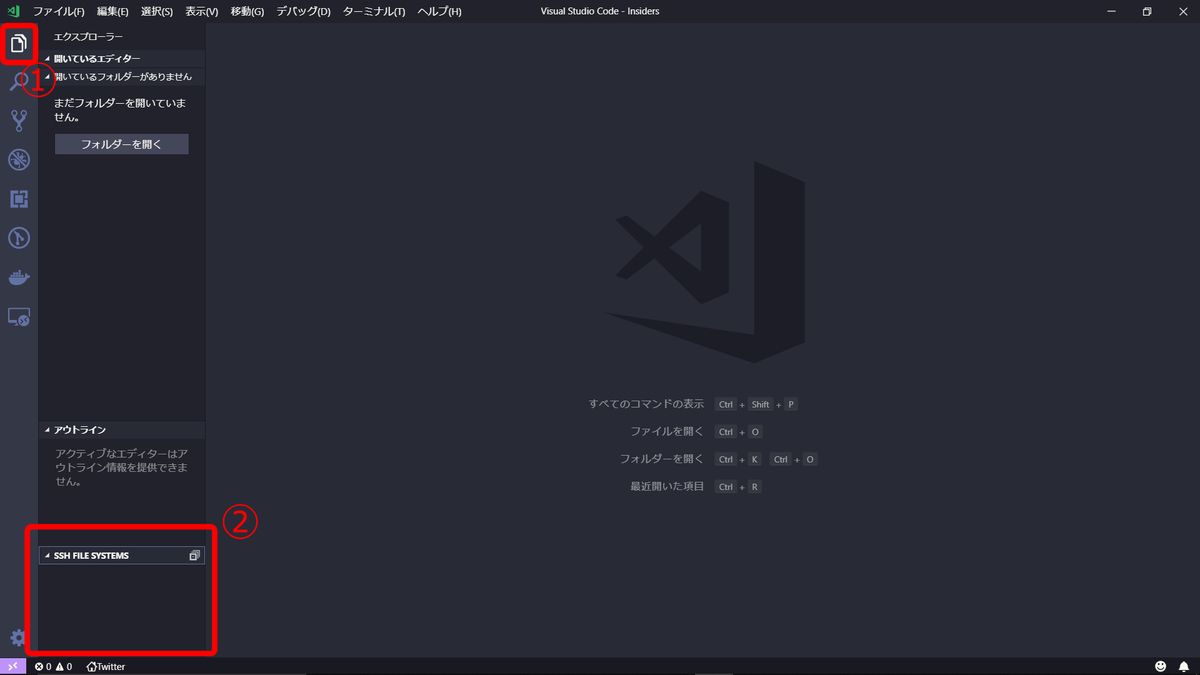
Task: Click the VS Code Insiders logo in title bar
Action: [14, 11]
